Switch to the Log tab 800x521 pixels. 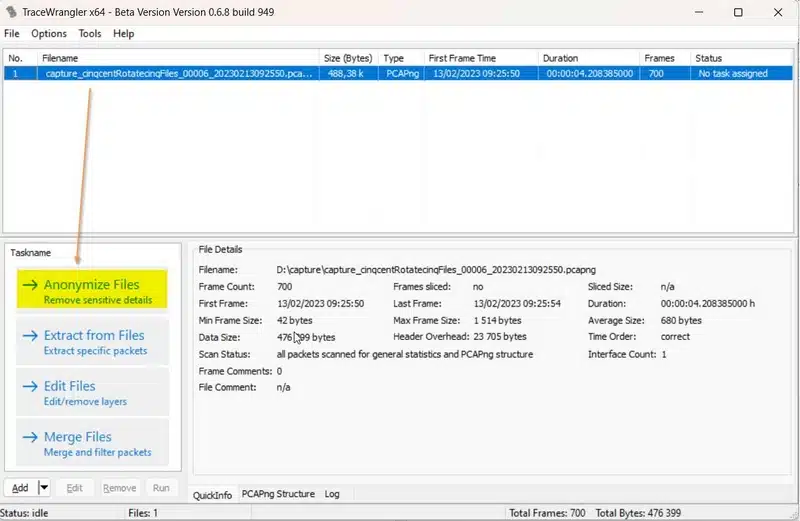[332, 494]
